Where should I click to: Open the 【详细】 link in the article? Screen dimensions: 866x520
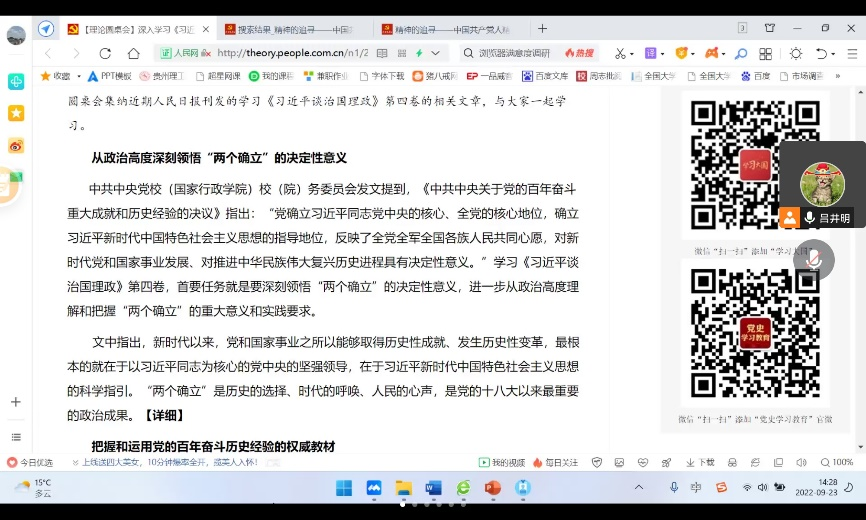pos(164,415)
